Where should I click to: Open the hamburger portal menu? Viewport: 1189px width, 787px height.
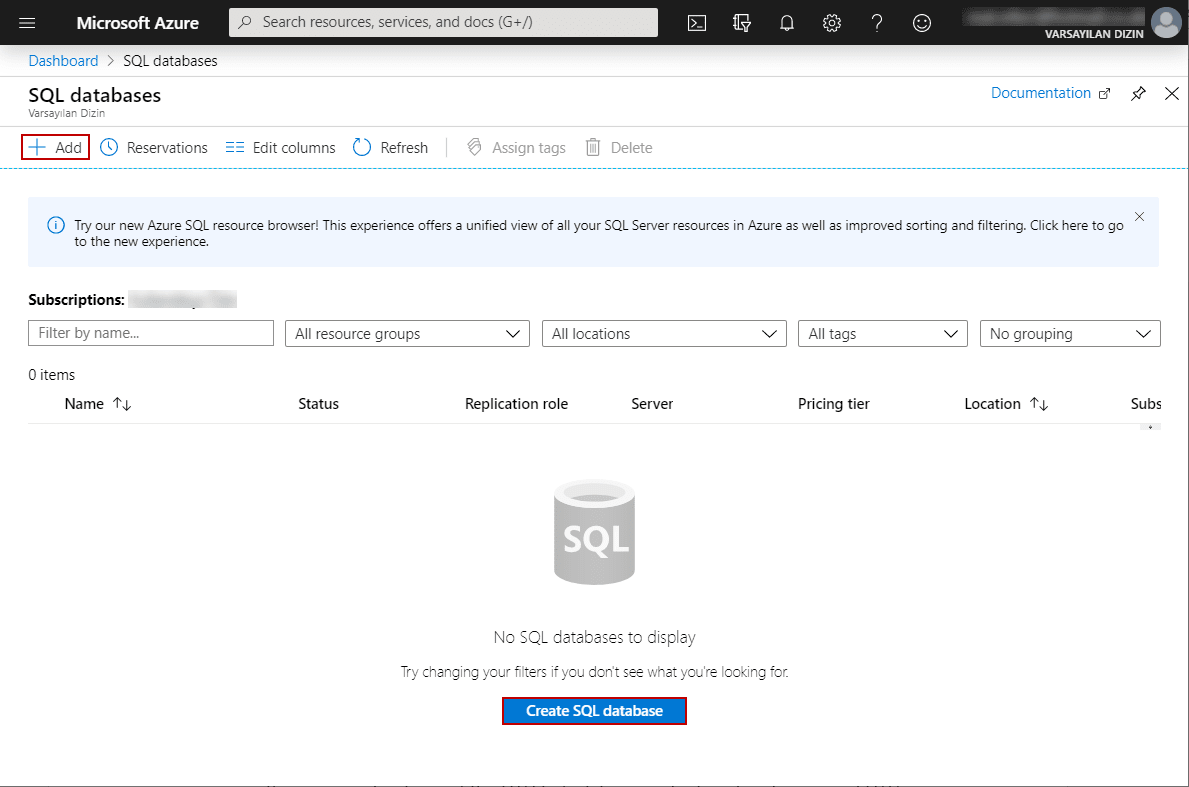pyautogui.click(x=27, y=23)
